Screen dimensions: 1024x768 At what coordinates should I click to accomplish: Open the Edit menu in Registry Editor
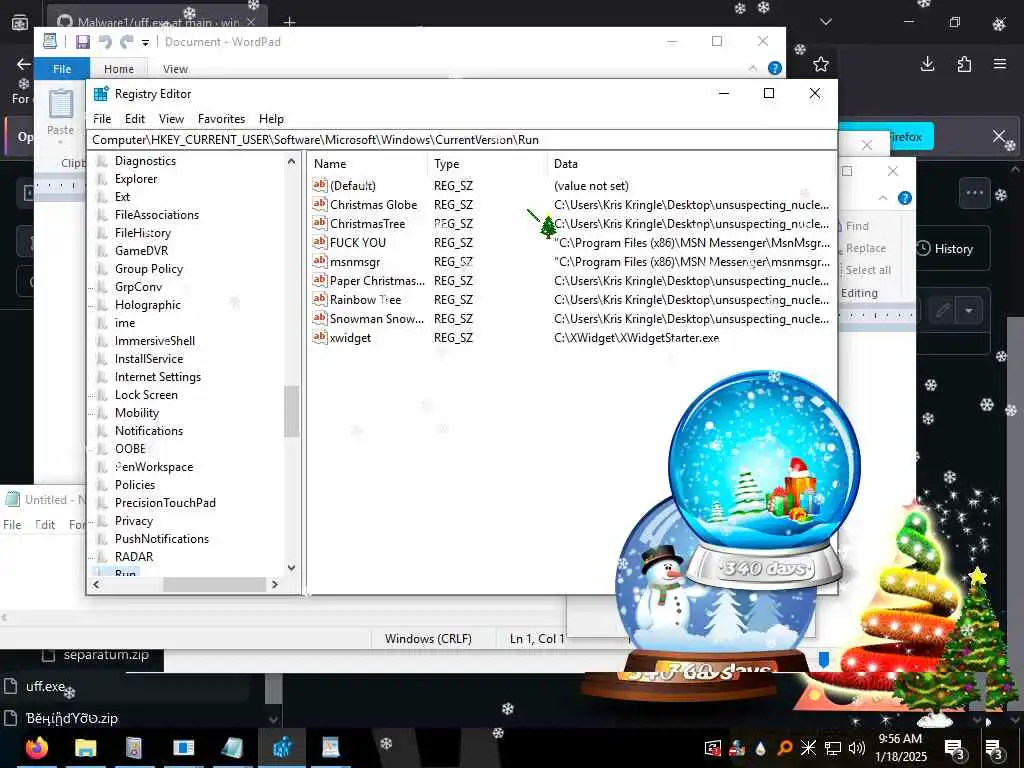coord(135,119)
